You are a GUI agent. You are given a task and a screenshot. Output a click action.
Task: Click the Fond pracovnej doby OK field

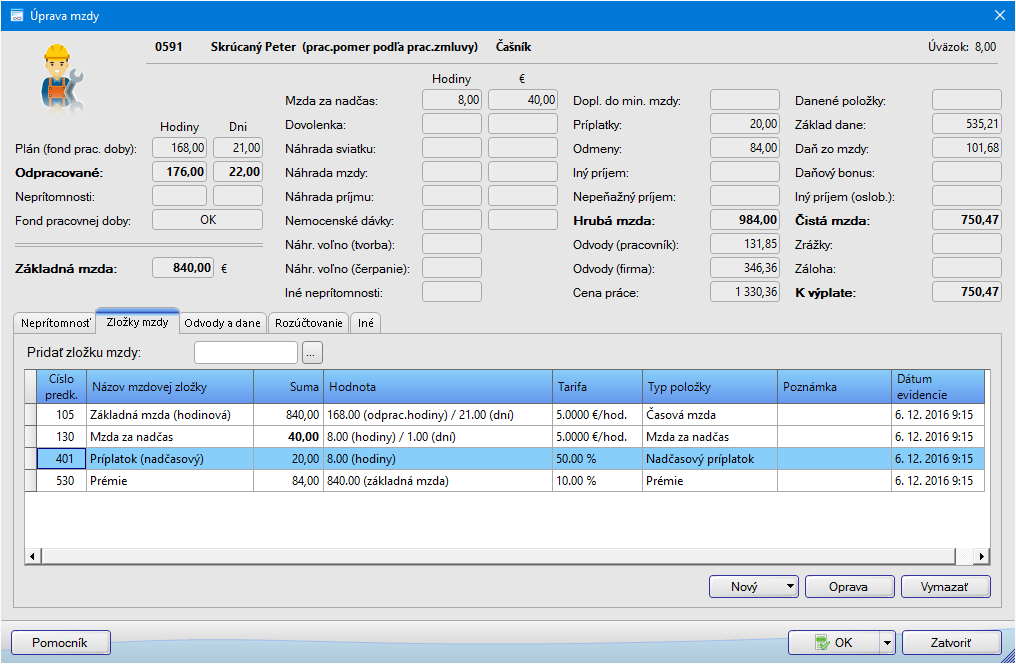coord(207,220)
